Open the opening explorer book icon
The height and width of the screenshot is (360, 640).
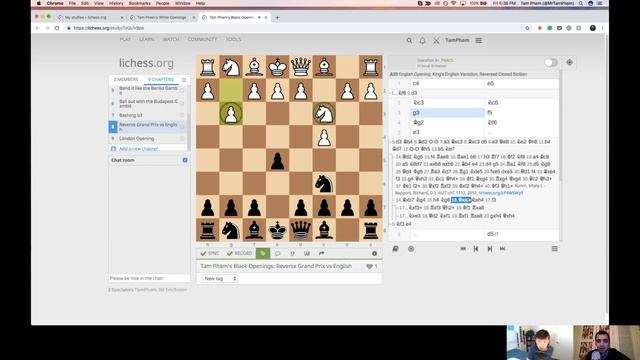click(396, 249)
